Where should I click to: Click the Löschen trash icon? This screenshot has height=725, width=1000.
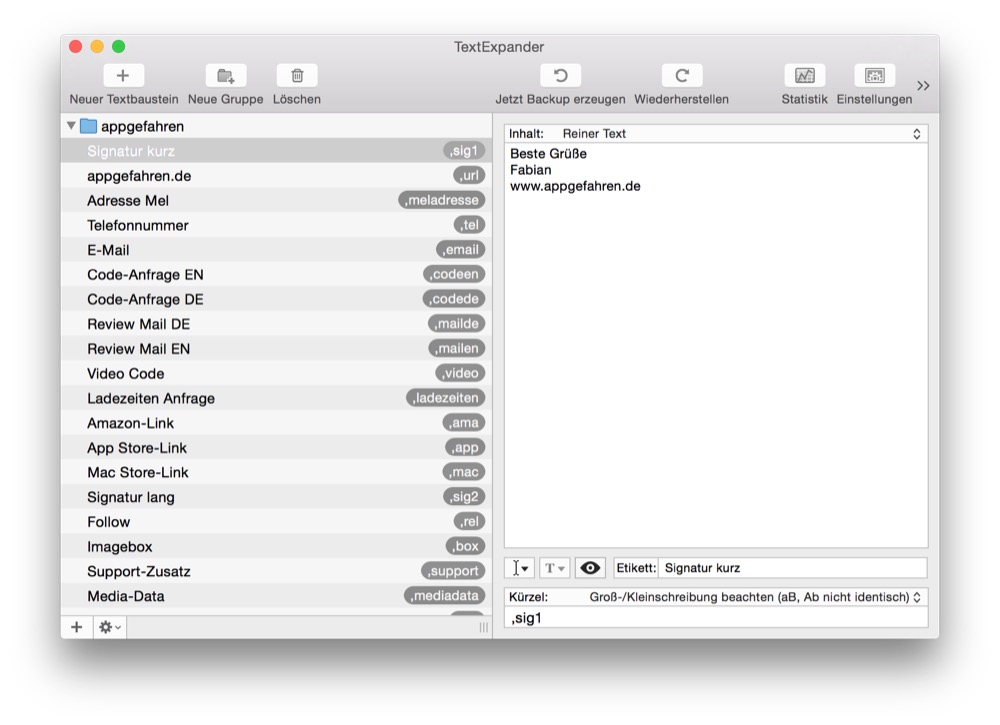tap(297, 76)
